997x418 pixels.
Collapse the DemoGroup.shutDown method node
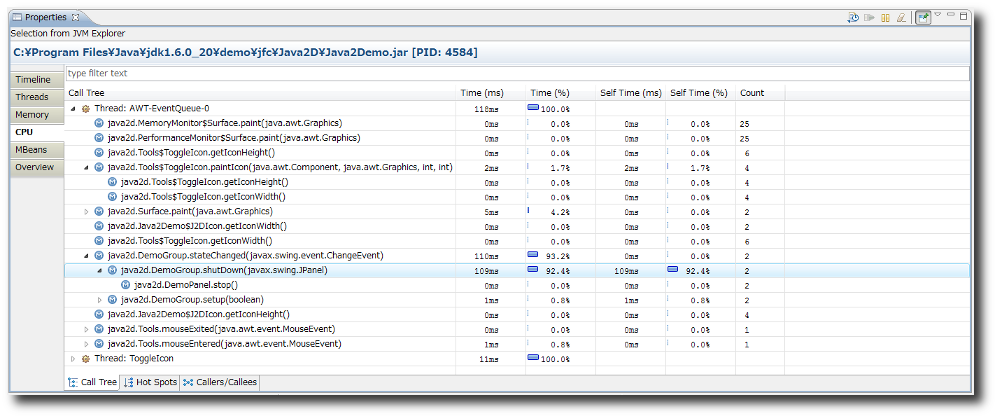tap(99, 270)
